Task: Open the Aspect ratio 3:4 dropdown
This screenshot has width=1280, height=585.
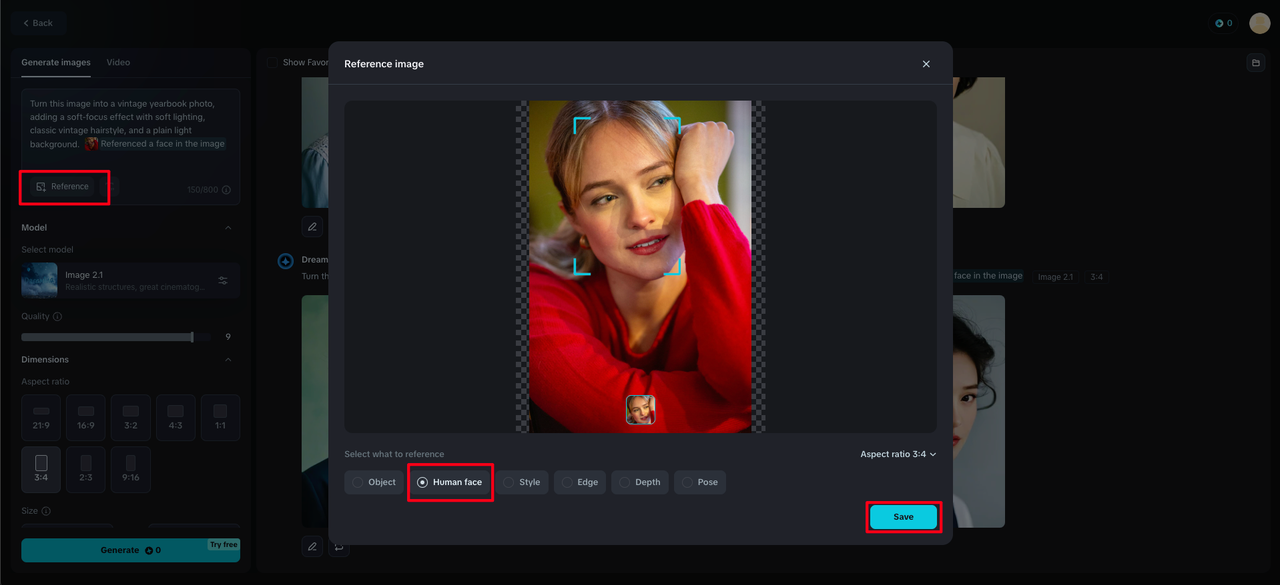Action: (898, 454)
